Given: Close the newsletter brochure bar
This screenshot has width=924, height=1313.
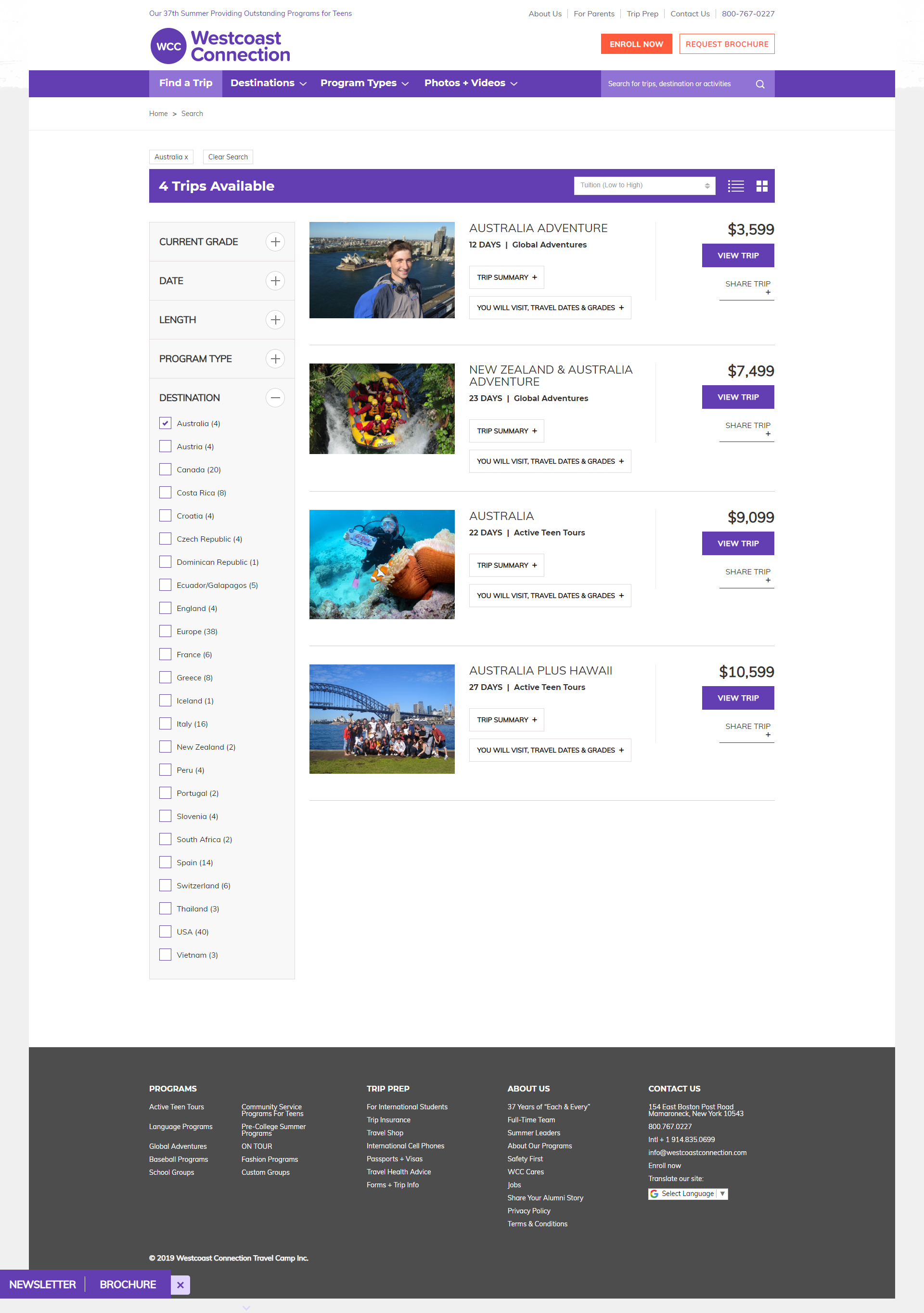Looking at the screenshot, I should point(180,1285).
